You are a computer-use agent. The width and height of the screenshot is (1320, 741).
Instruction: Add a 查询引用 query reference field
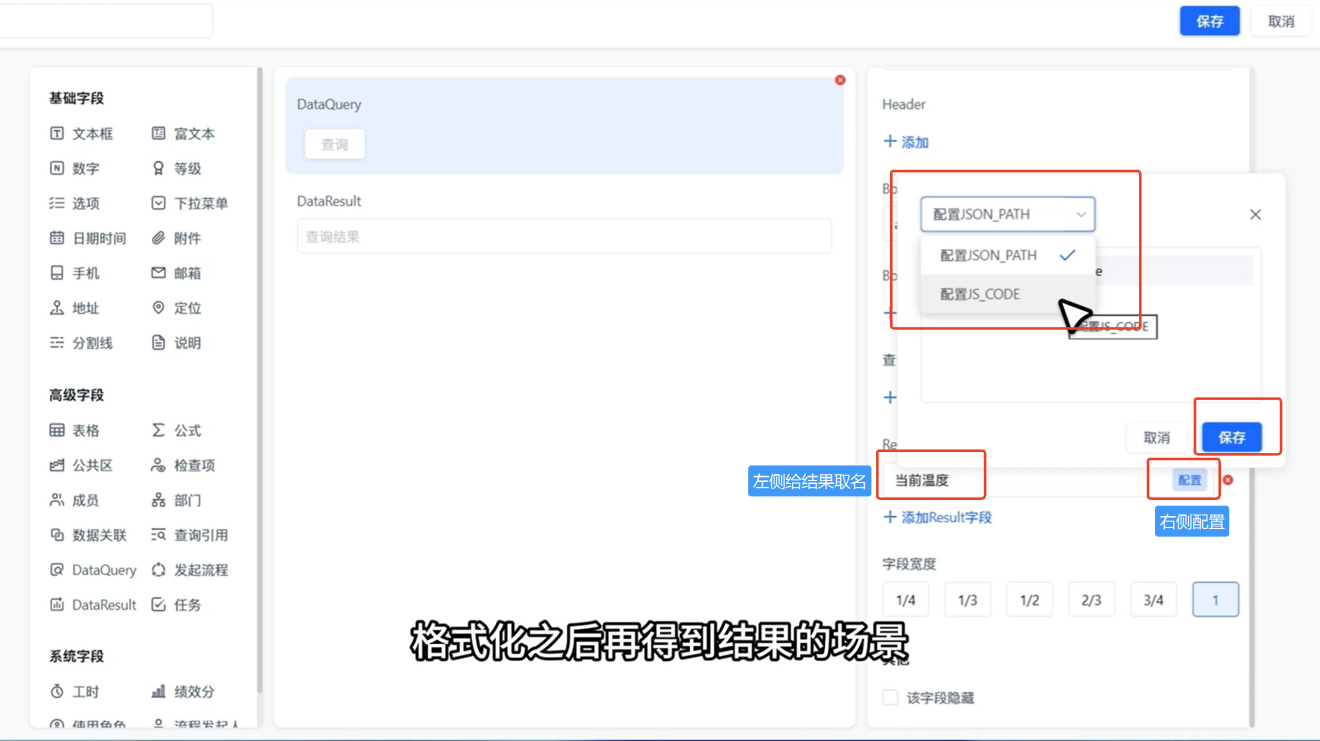[190, 535]
